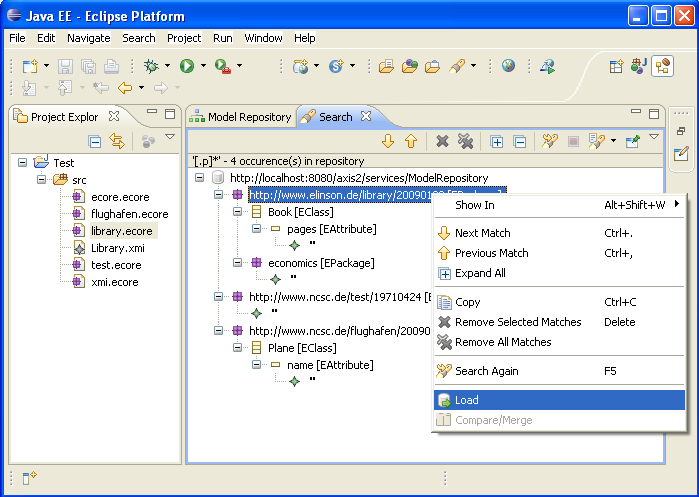The width and height of the screenshot is (699, 497).
Task: Click Show Next Match arrow in Search toolbar
Action: pos(388,141)
